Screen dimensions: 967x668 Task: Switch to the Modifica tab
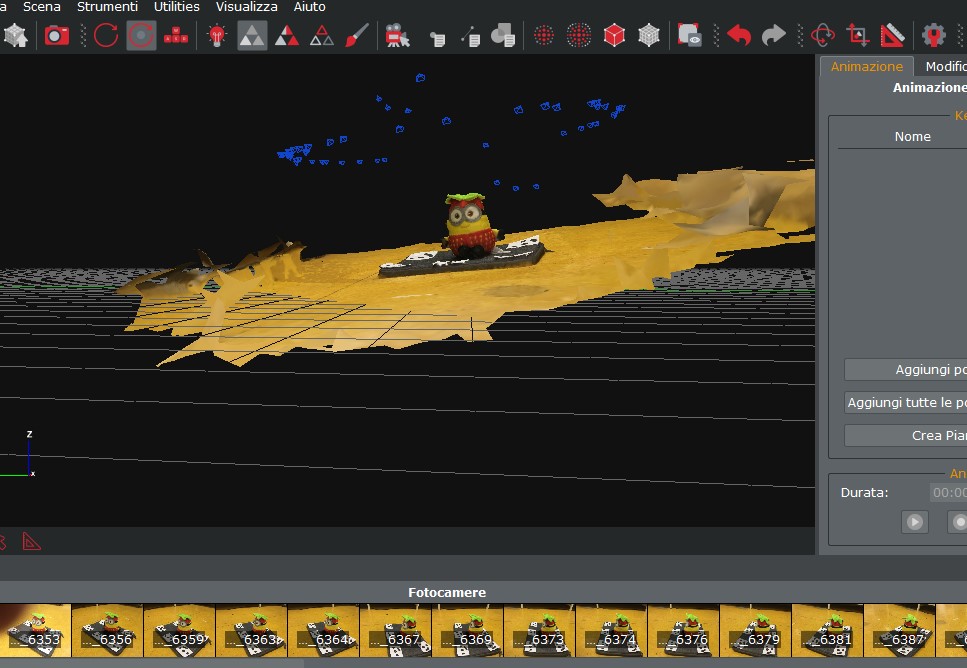(945, 66)
